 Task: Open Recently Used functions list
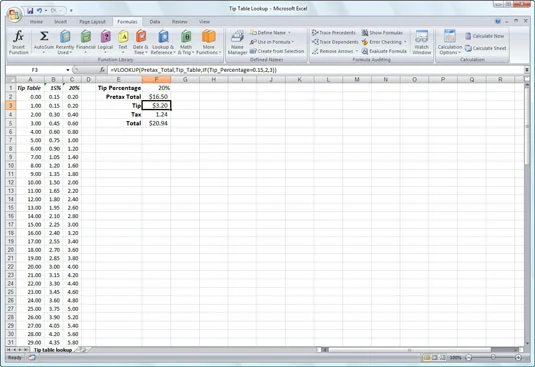[65, 42]
